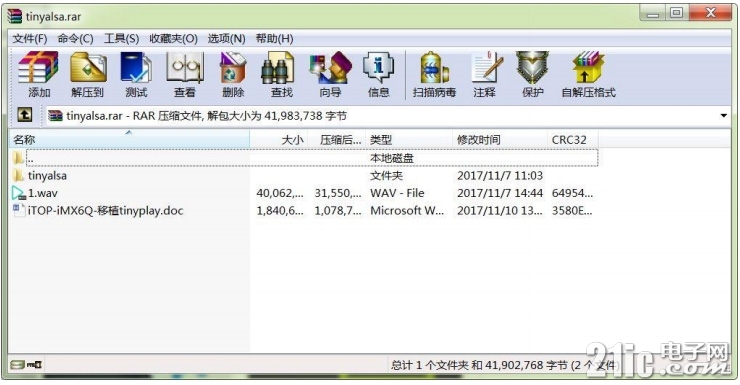Select iTOP-iMX6Q-移植tinyplay.doc file name
Image resolution: width=740 pixels, height=385 pixels.
pyautogui.click(x=105, y=210)
